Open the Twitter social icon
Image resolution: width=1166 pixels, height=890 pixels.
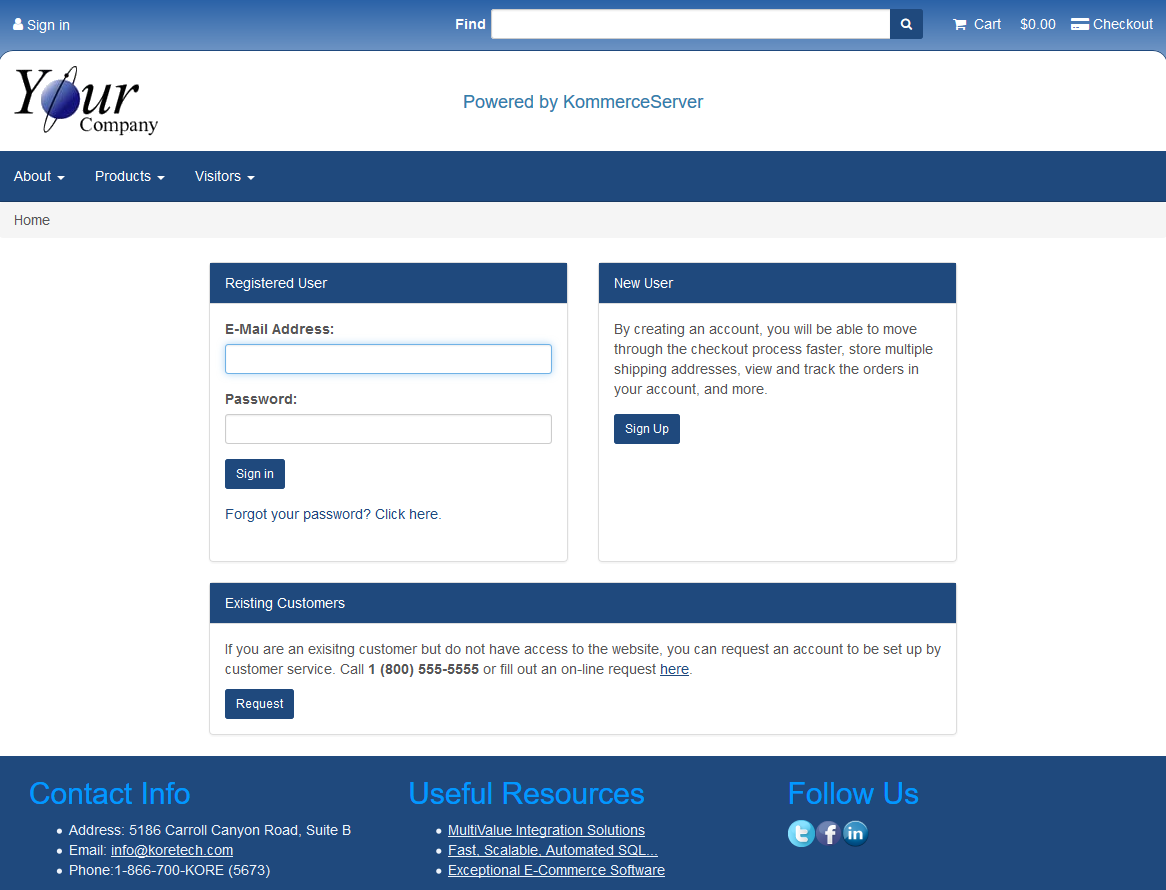801,833
